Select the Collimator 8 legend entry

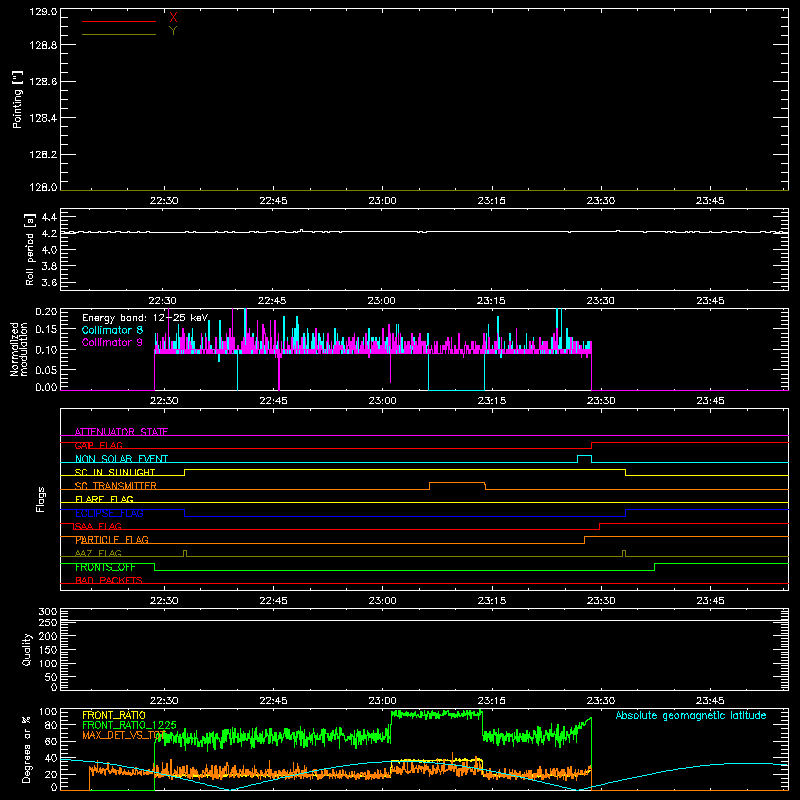[112, 331]
